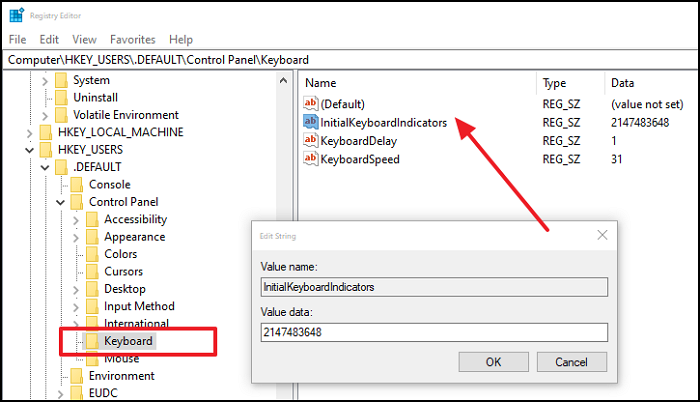Click the Console folder icon
Viewport: 700px width, 402px height.
coord(77,184)
